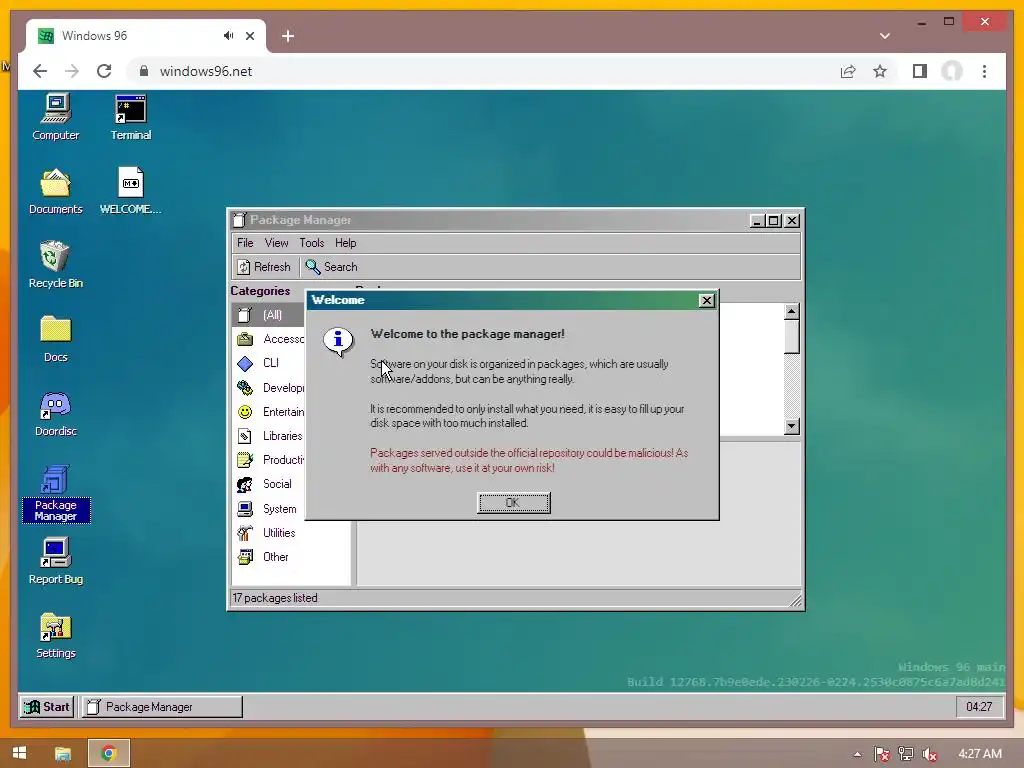Viewport: 1024px width, 768px height.
Task: Open the Recycle Bin icon
Action: 56,265
